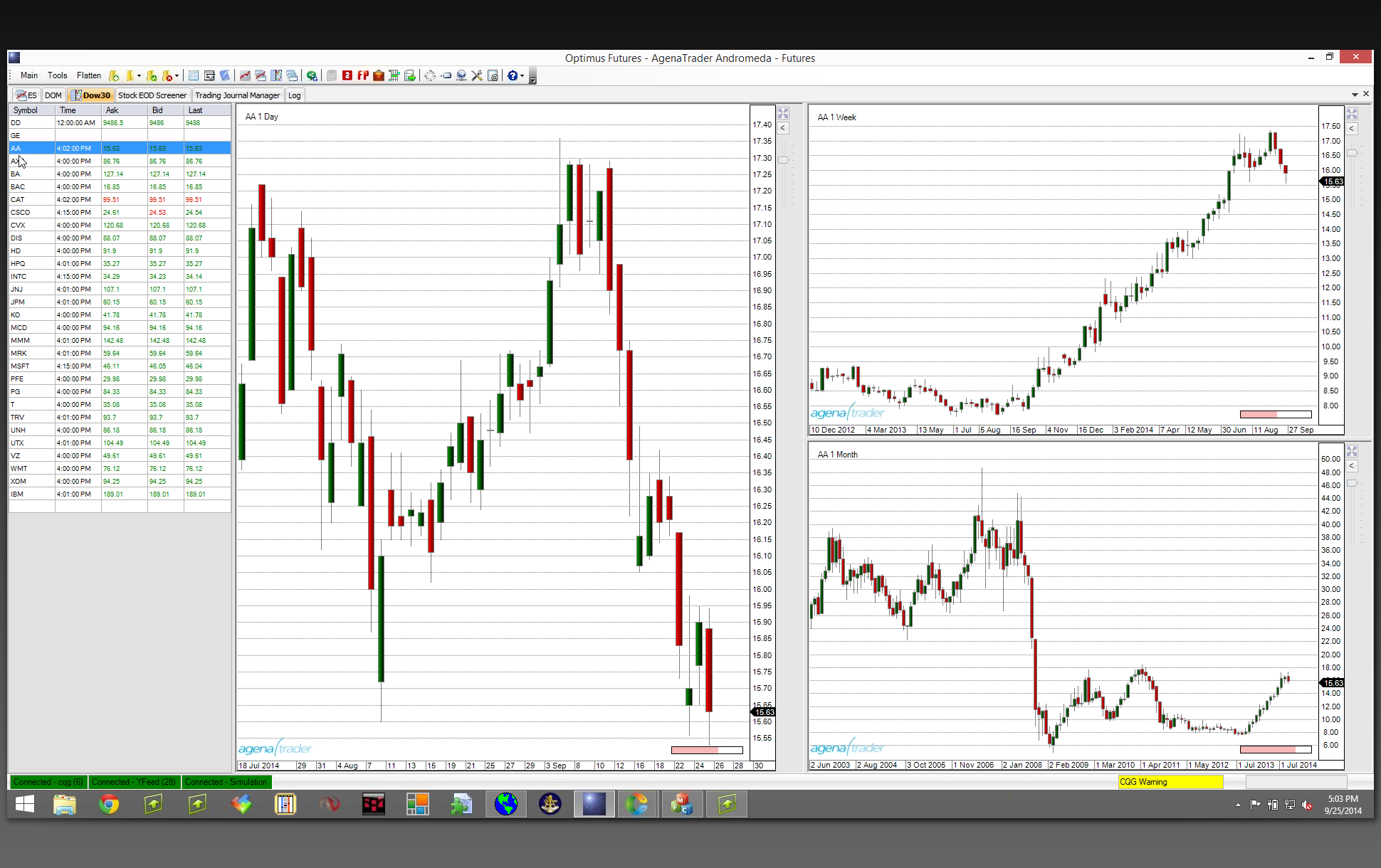Select the MSFT row in the watchlist
The image size is (1381, 868).
pos(120,366)
